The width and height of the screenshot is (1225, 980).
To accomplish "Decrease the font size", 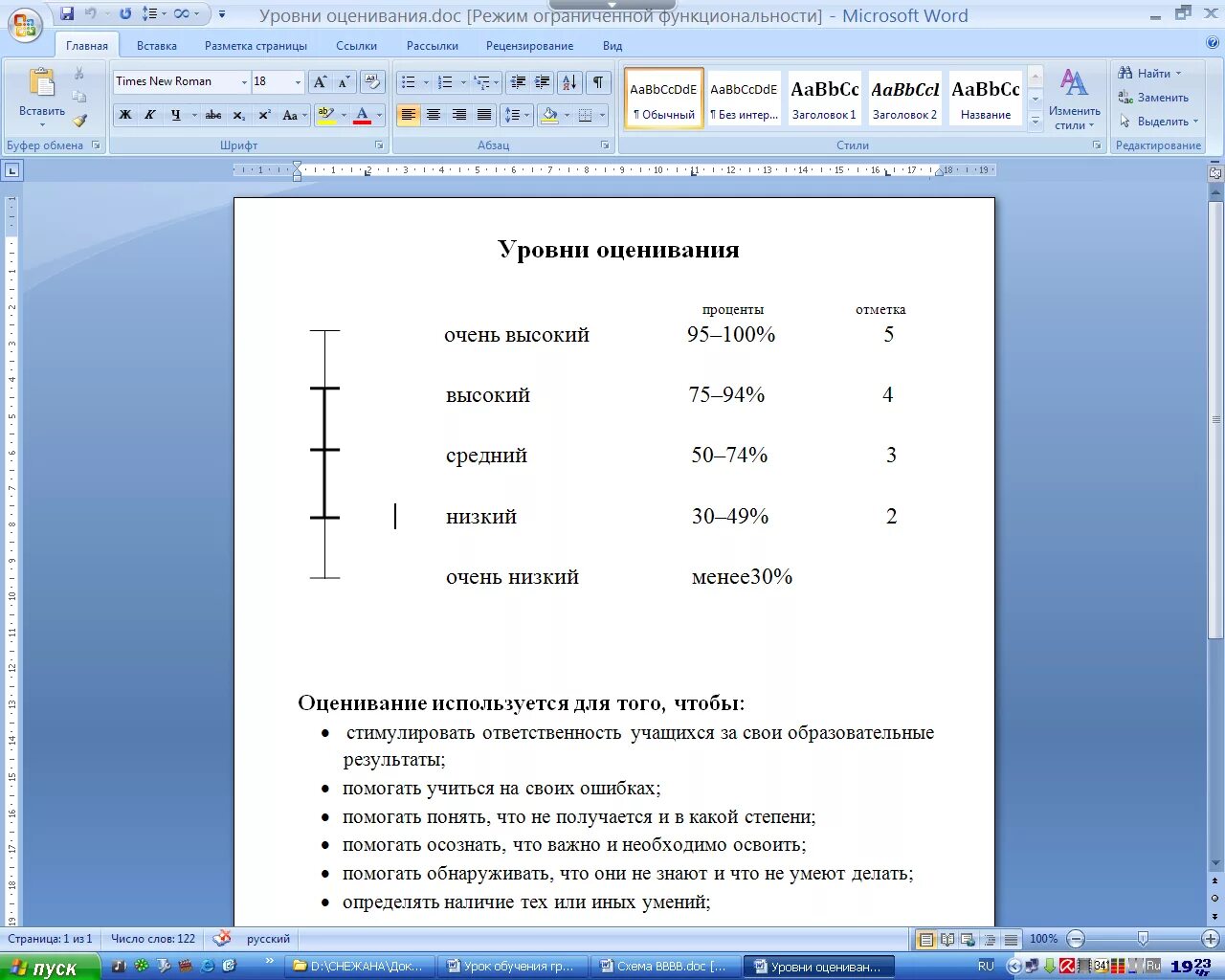I will click(x=344, y=82).
